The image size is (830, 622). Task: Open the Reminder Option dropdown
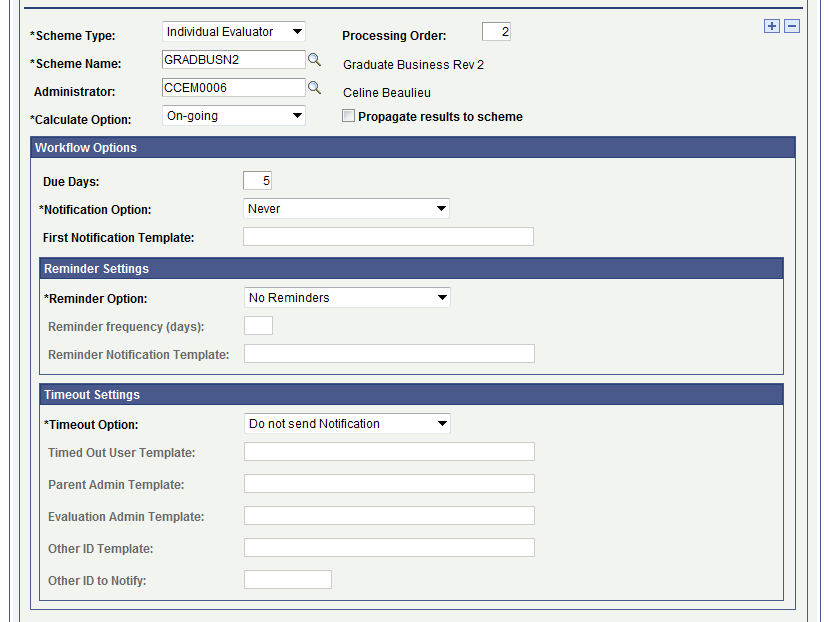click(347, 297)
